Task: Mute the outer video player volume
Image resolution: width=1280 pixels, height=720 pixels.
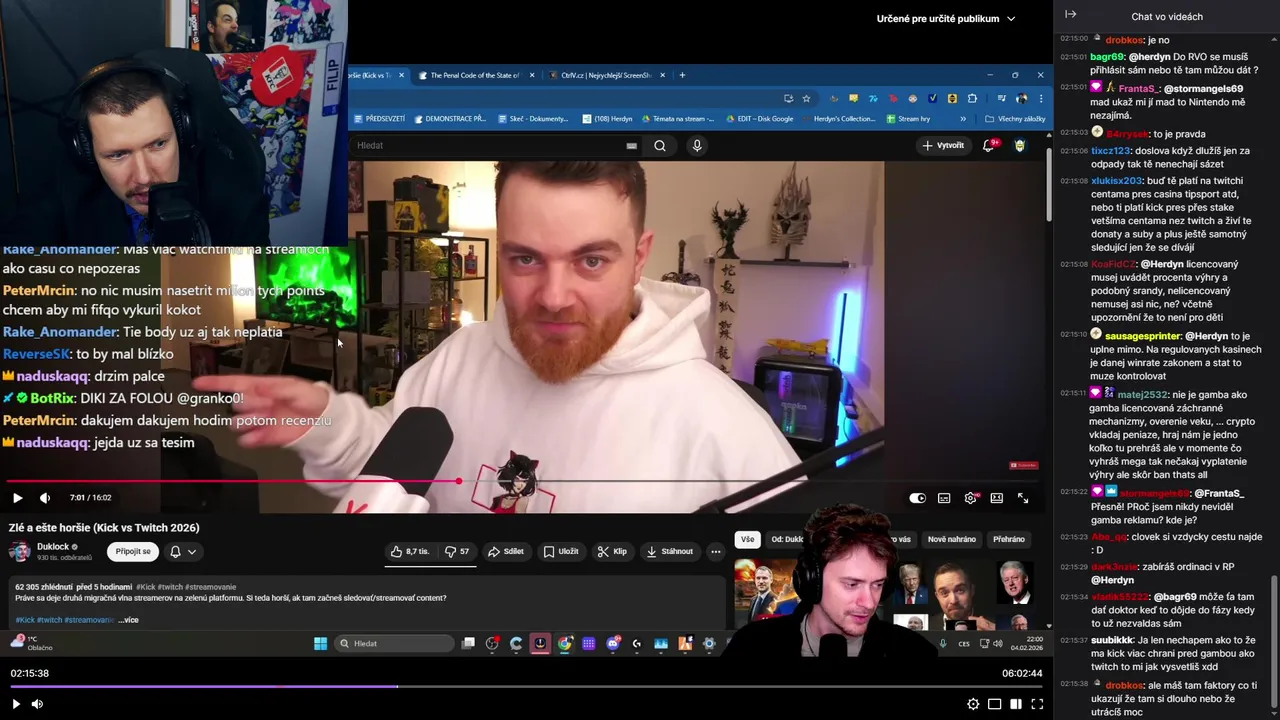Action: pyautogui.click(x=37, y=704)
